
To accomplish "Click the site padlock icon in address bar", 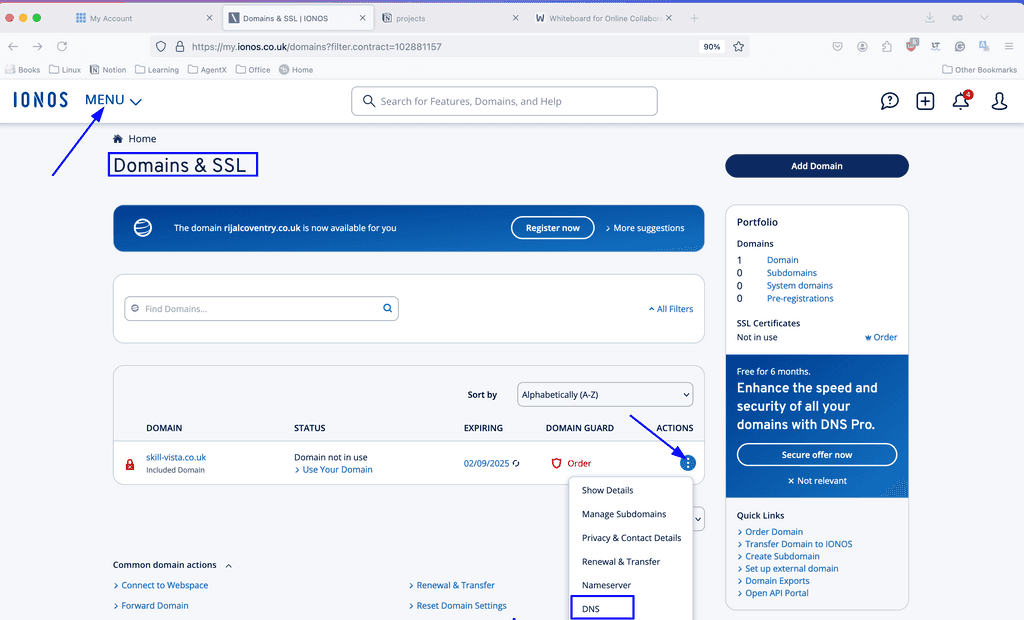I will click(180, 46).
